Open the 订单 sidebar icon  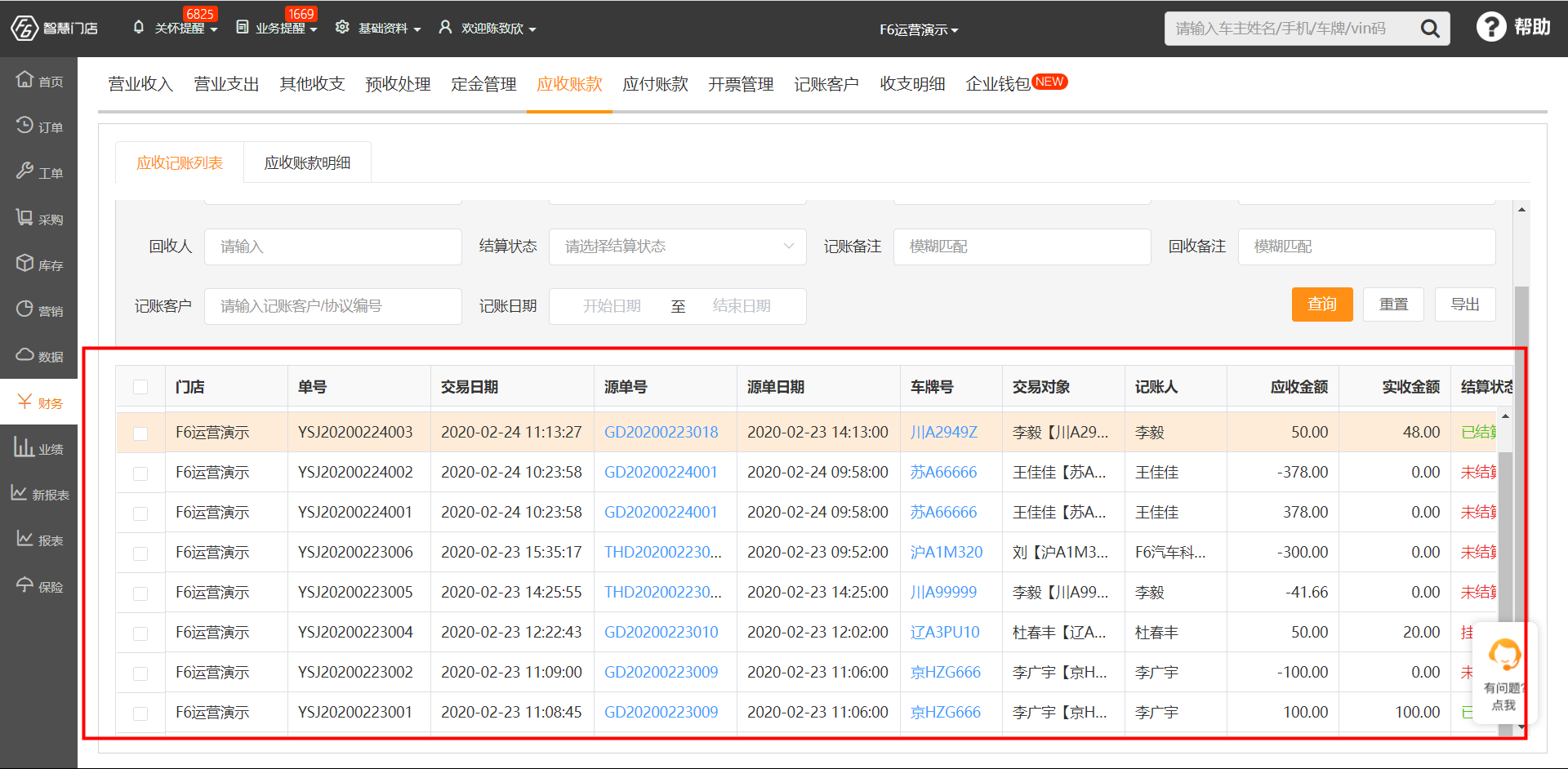click(x=24, y=125)
